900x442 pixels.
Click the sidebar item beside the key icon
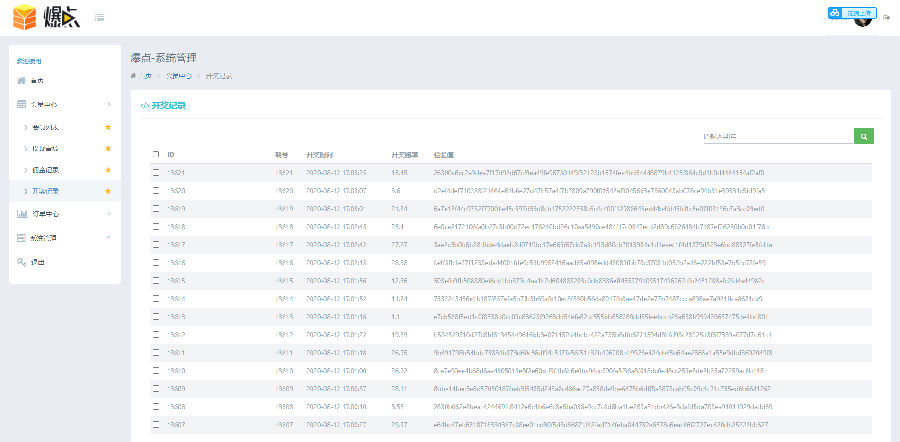tap(37, 262)
